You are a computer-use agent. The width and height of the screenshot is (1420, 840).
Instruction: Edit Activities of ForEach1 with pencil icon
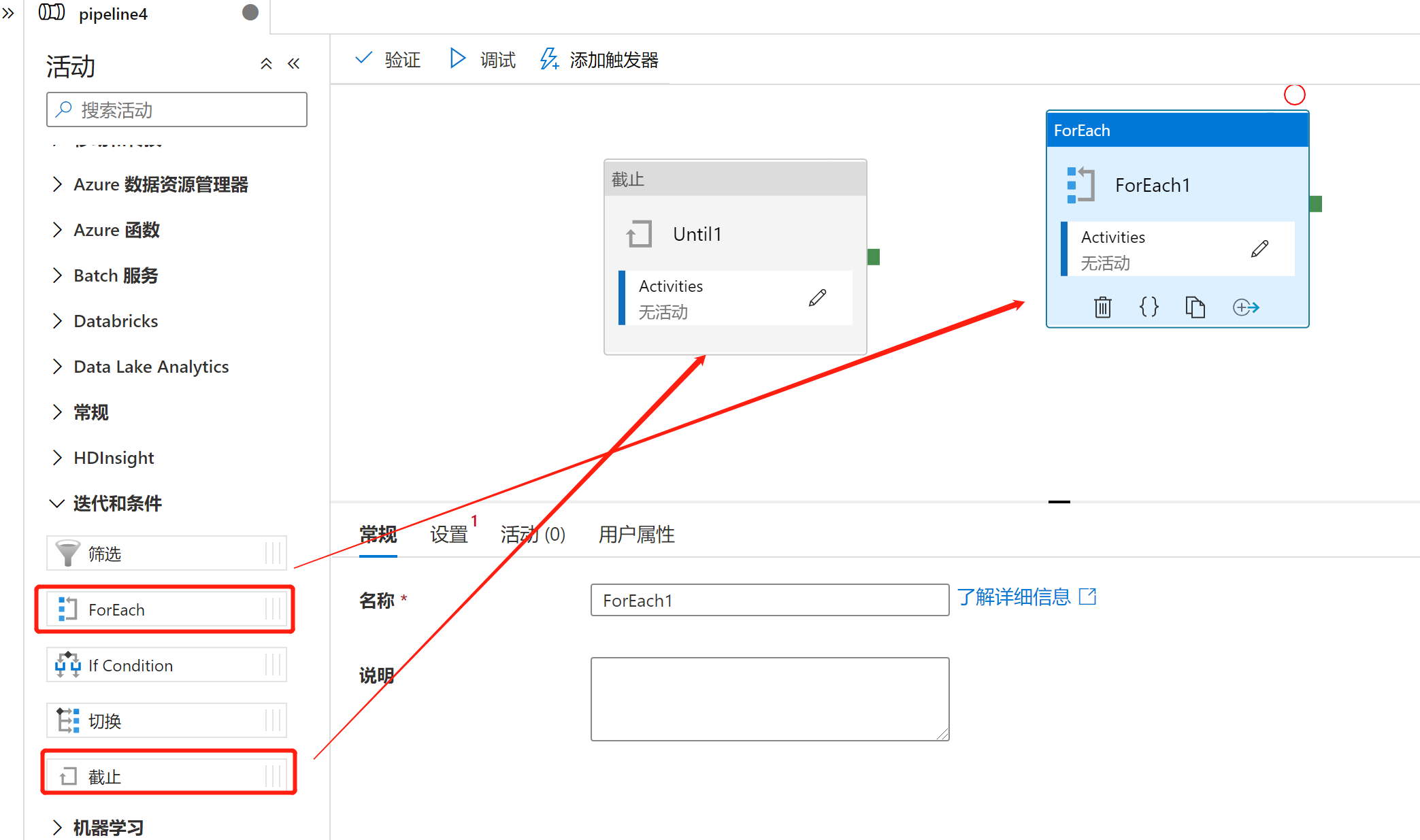(x=1259, y=248)
